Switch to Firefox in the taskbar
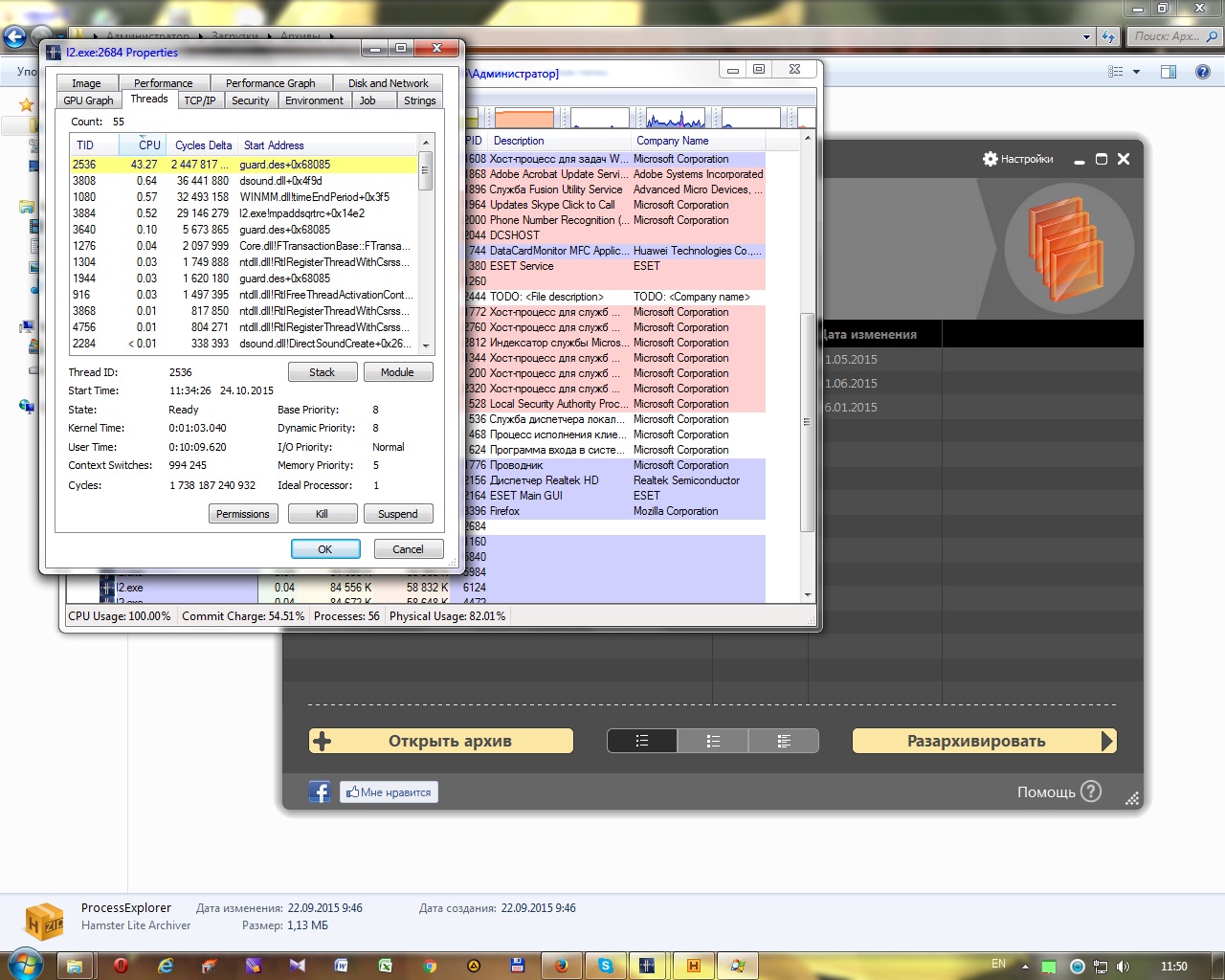Viewport: 1225px width, 980px height. [562, 966]
